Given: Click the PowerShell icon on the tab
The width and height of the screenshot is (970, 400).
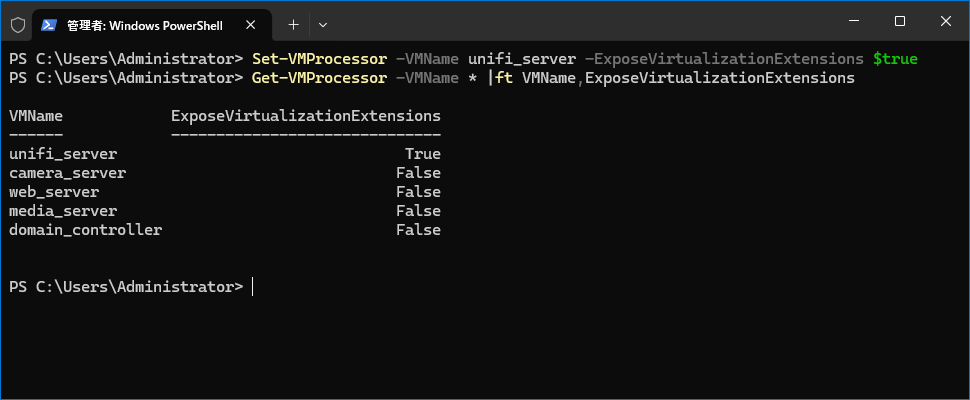Looking at the screenshot, I should pyautogui.click(x=48, y=23).
